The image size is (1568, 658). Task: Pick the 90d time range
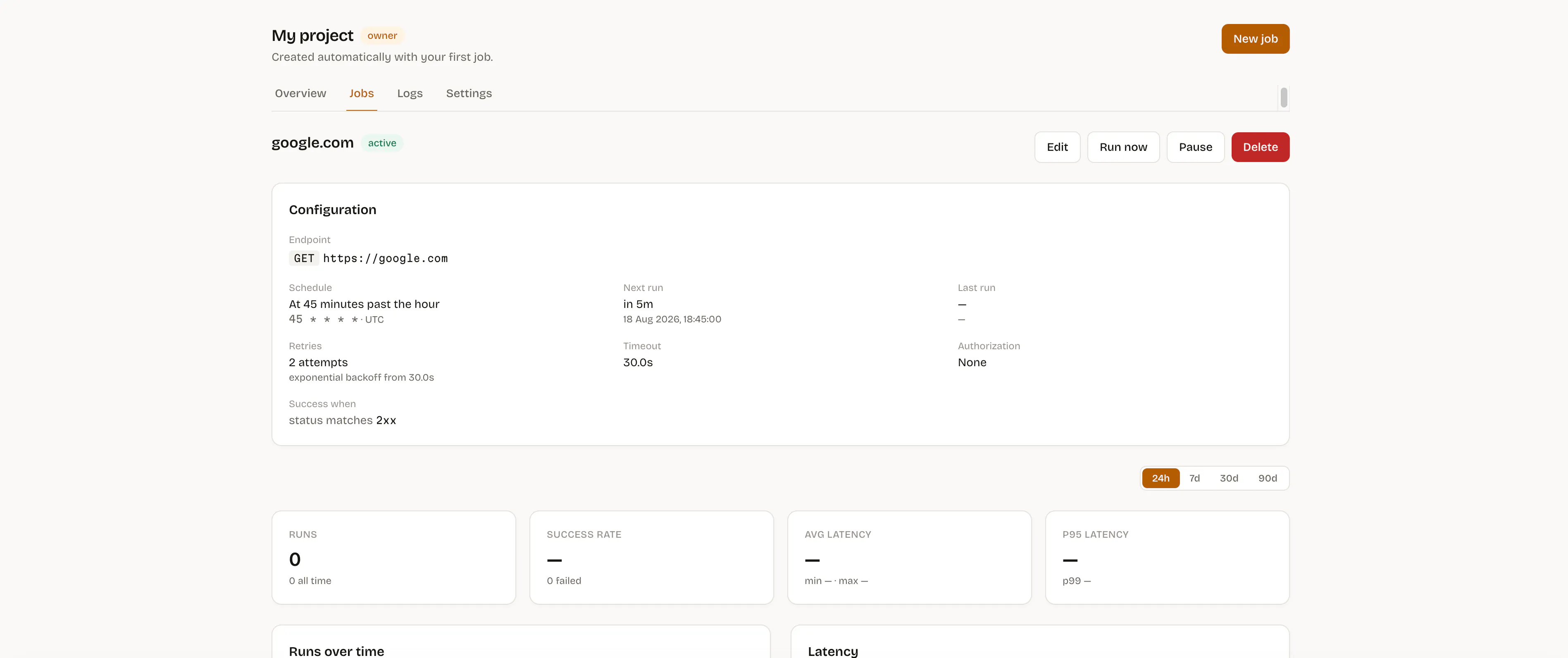pos(1267,479)
